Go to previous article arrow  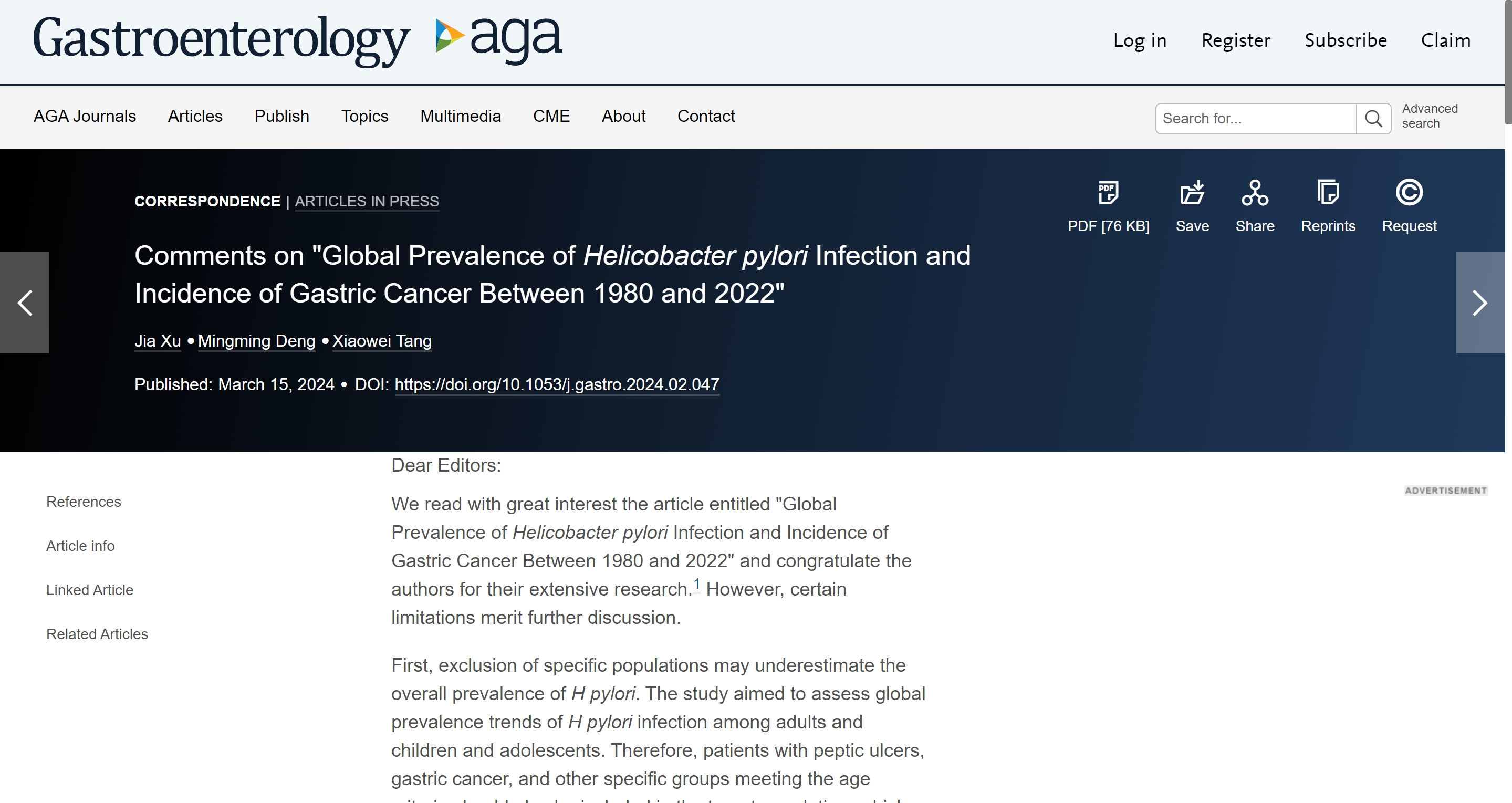point(25,303)
